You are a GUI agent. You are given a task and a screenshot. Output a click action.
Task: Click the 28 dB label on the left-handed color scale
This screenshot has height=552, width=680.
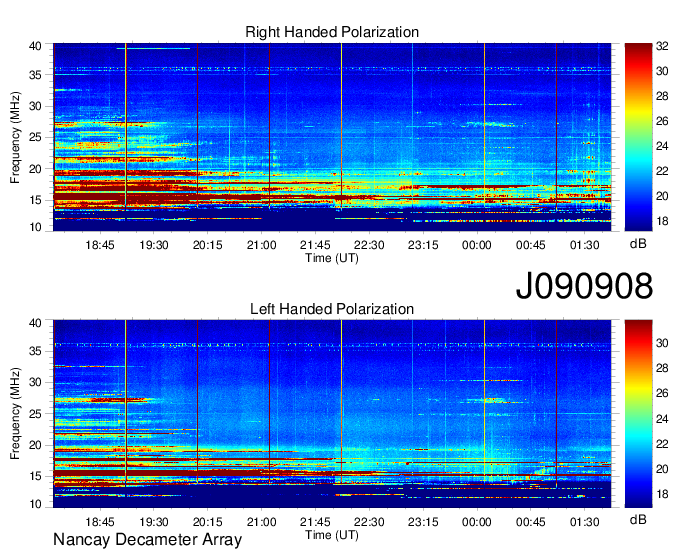[x=662, y=369]
